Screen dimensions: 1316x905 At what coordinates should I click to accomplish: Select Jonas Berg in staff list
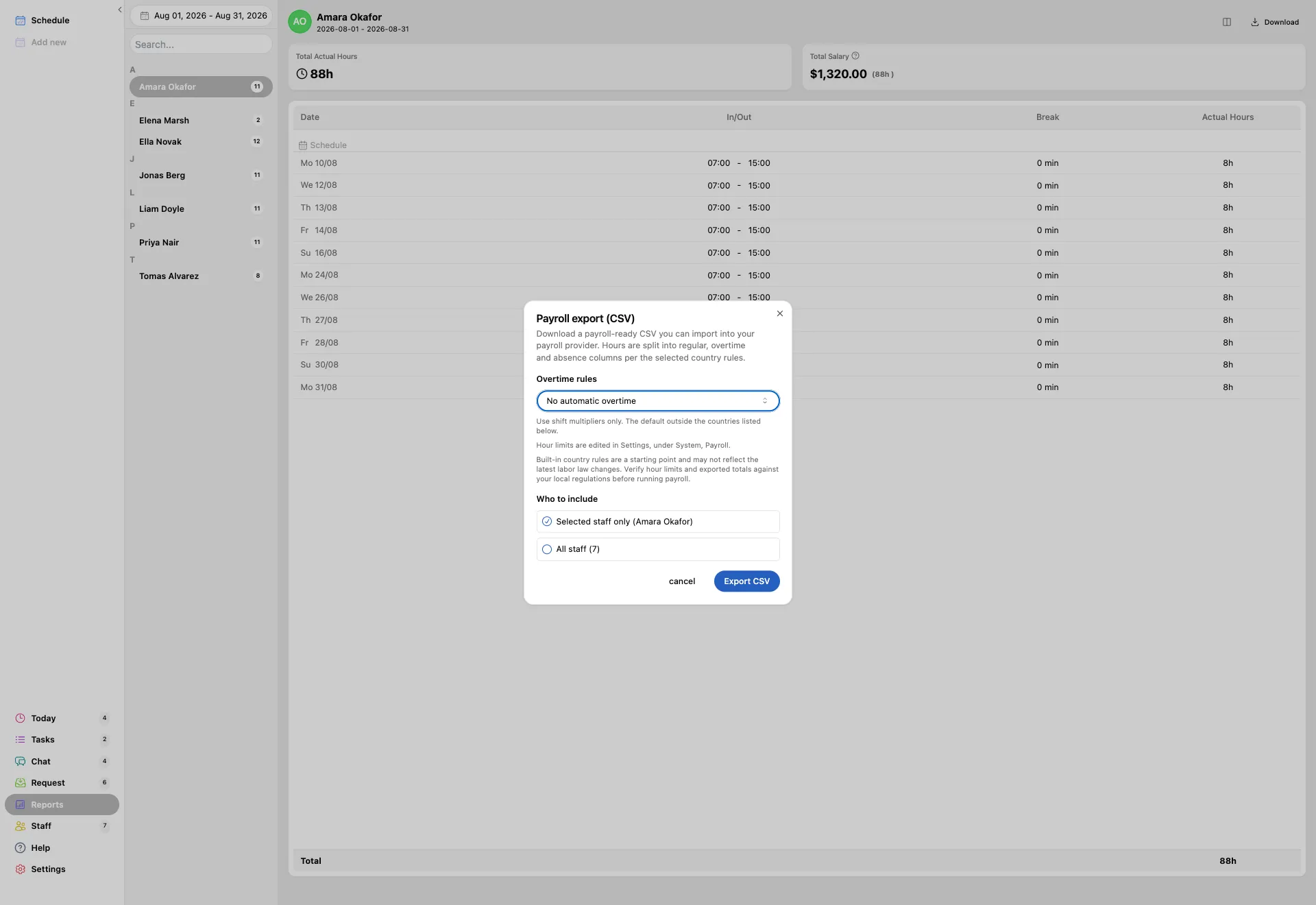pos(201,176)
